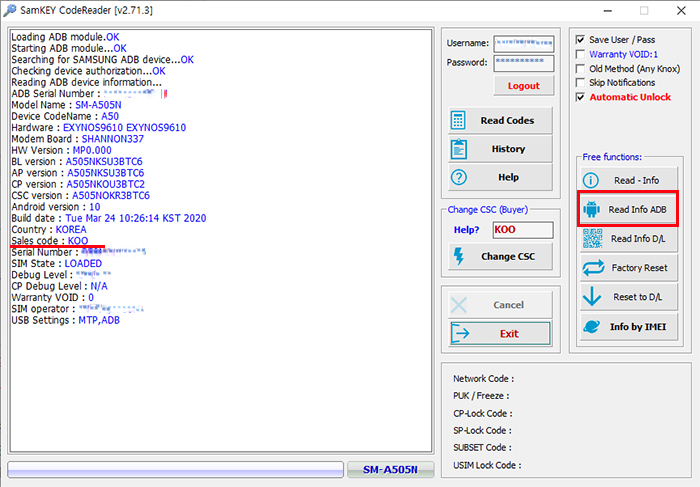Click the CP-Lock Code : label
The height and width of the screenshot is (487, 700).
coord(483,414)
